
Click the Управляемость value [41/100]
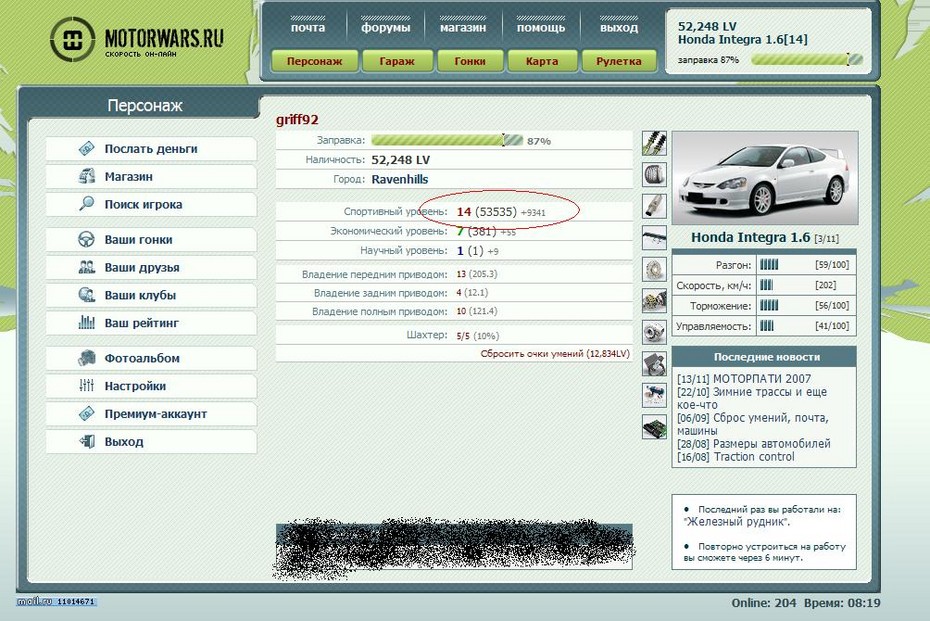point(832,326)
